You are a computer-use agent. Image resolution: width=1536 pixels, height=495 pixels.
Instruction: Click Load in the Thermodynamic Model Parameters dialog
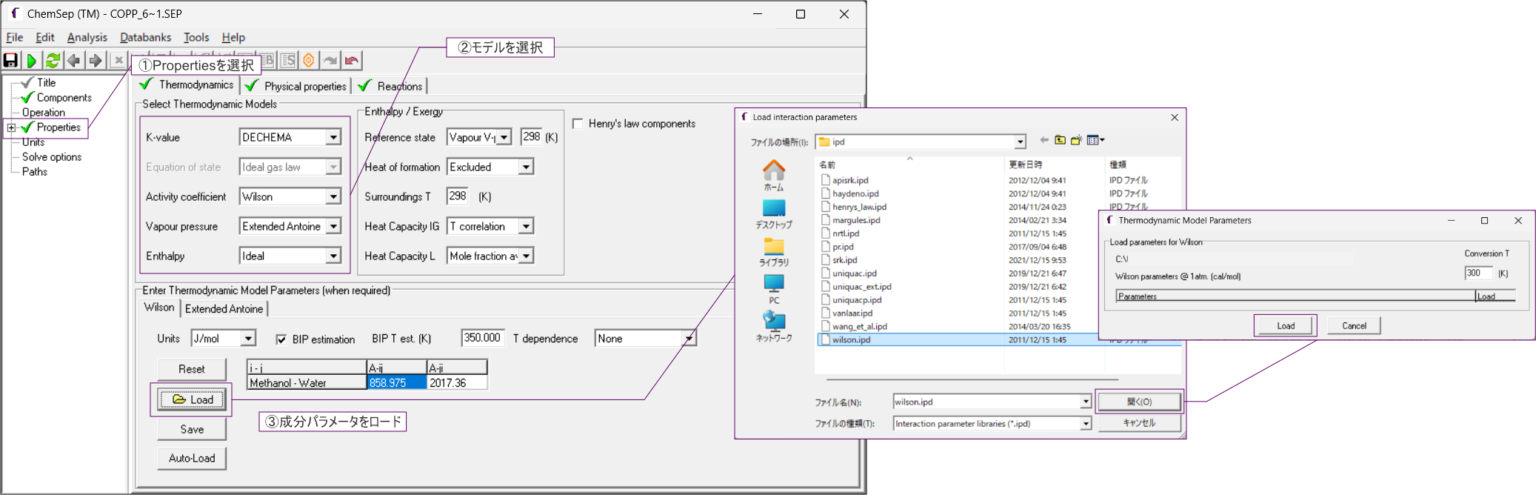1285,326
